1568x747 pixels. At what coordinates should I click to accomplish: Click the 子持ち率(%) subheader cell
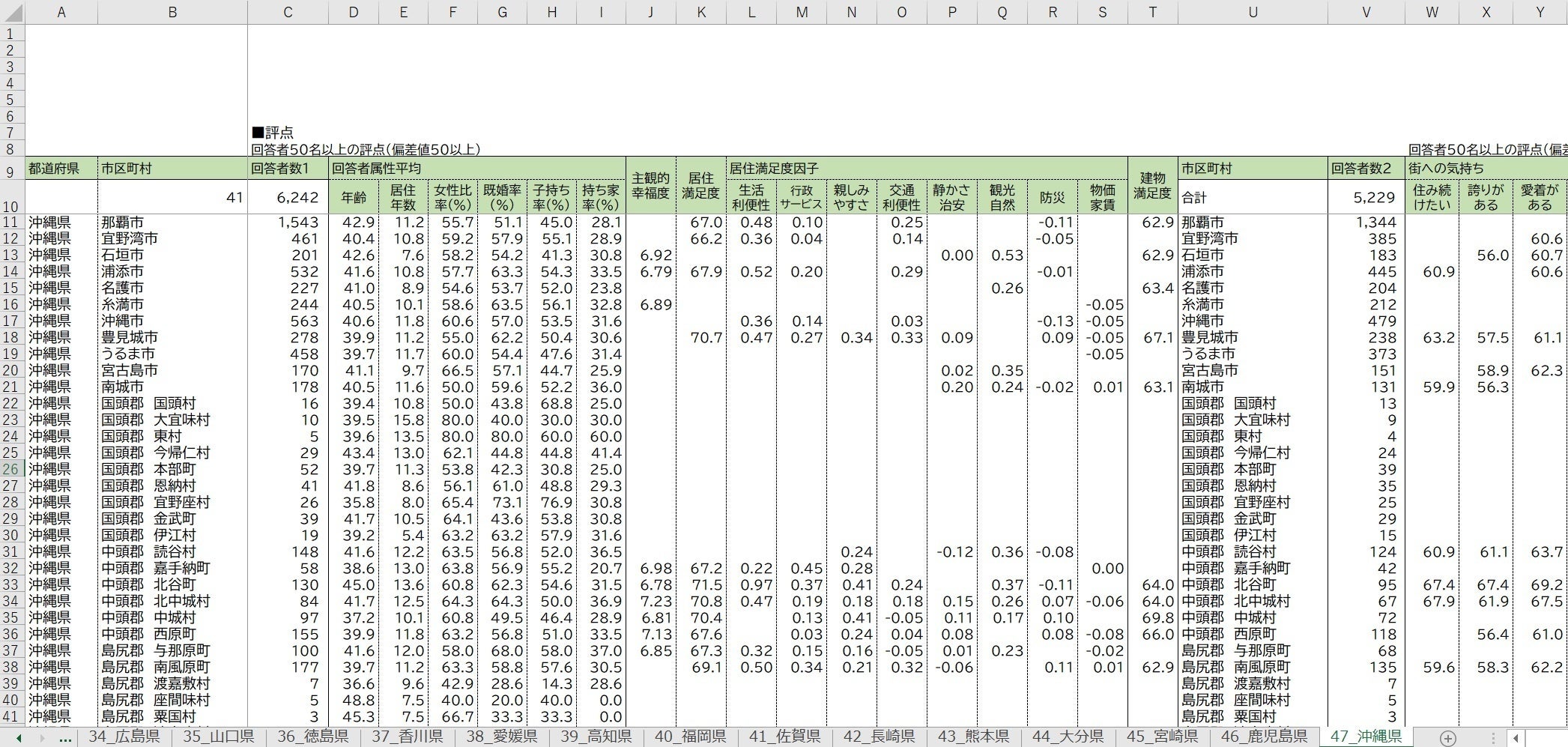click(551, 197)
